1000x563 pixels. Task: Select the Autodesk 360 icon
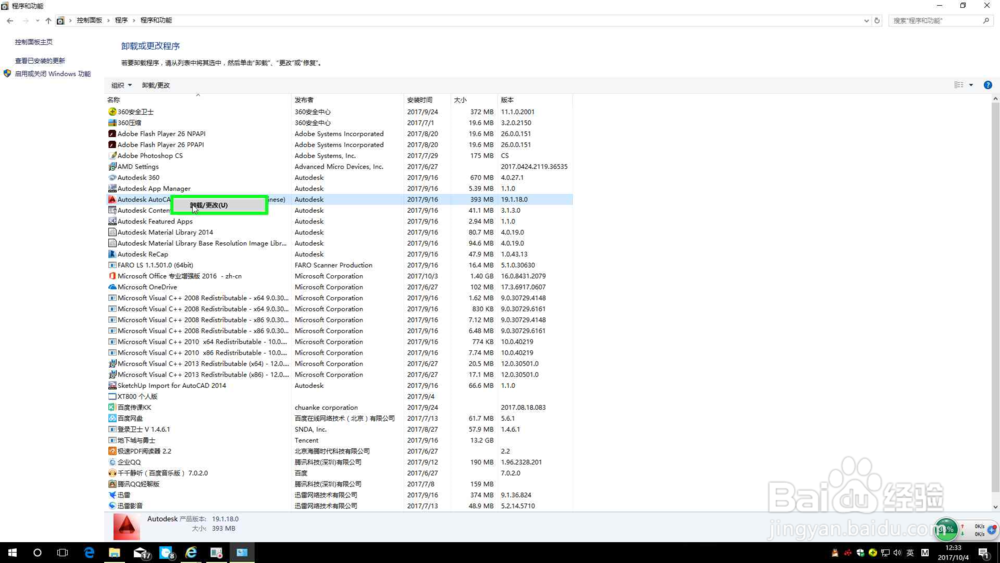(112, 177)
